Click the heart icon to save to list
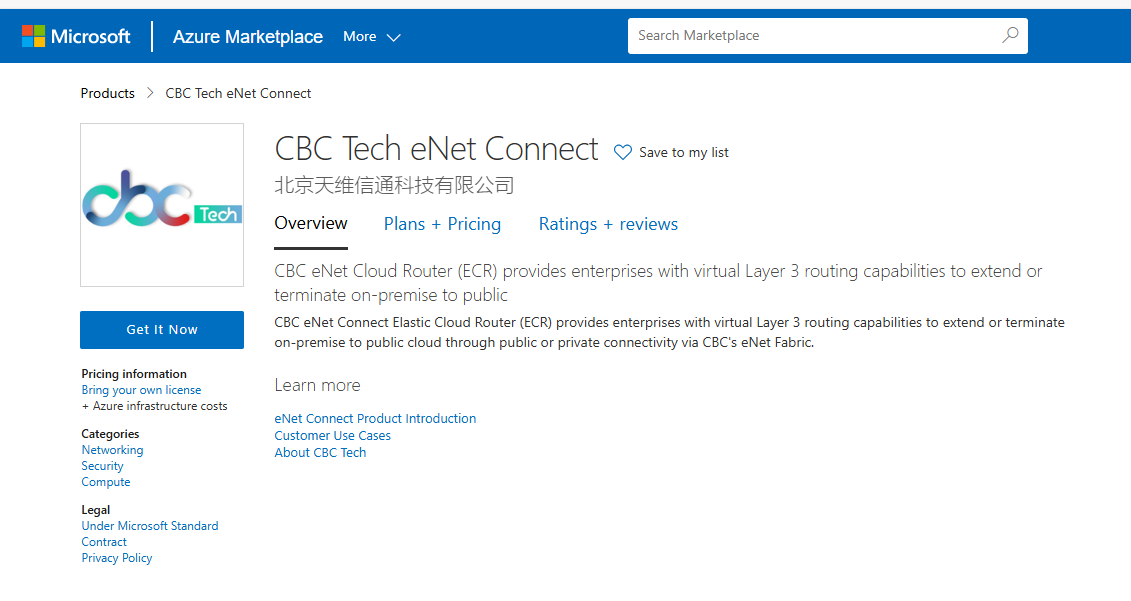The image size is (1131, 601). (x=623, y=152)
